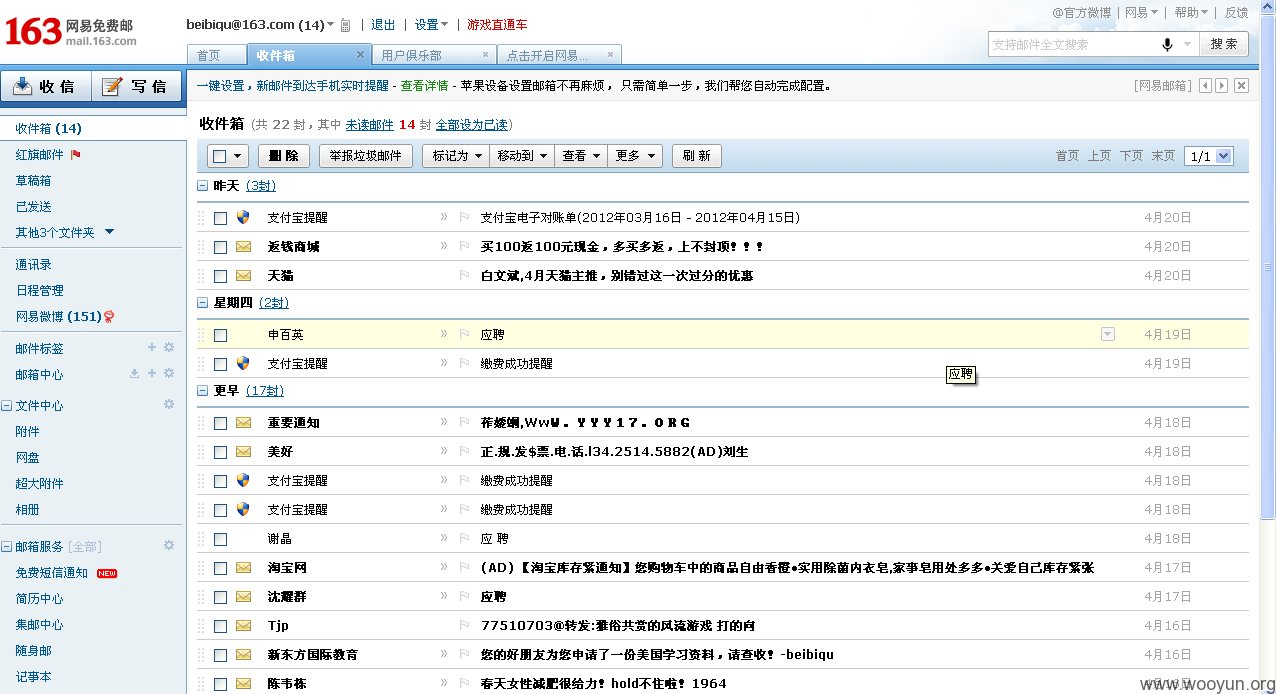Screen dimensions: 1276x694
Task: Show the next tip using the right arrow
Action: (x=1222, y=86)
